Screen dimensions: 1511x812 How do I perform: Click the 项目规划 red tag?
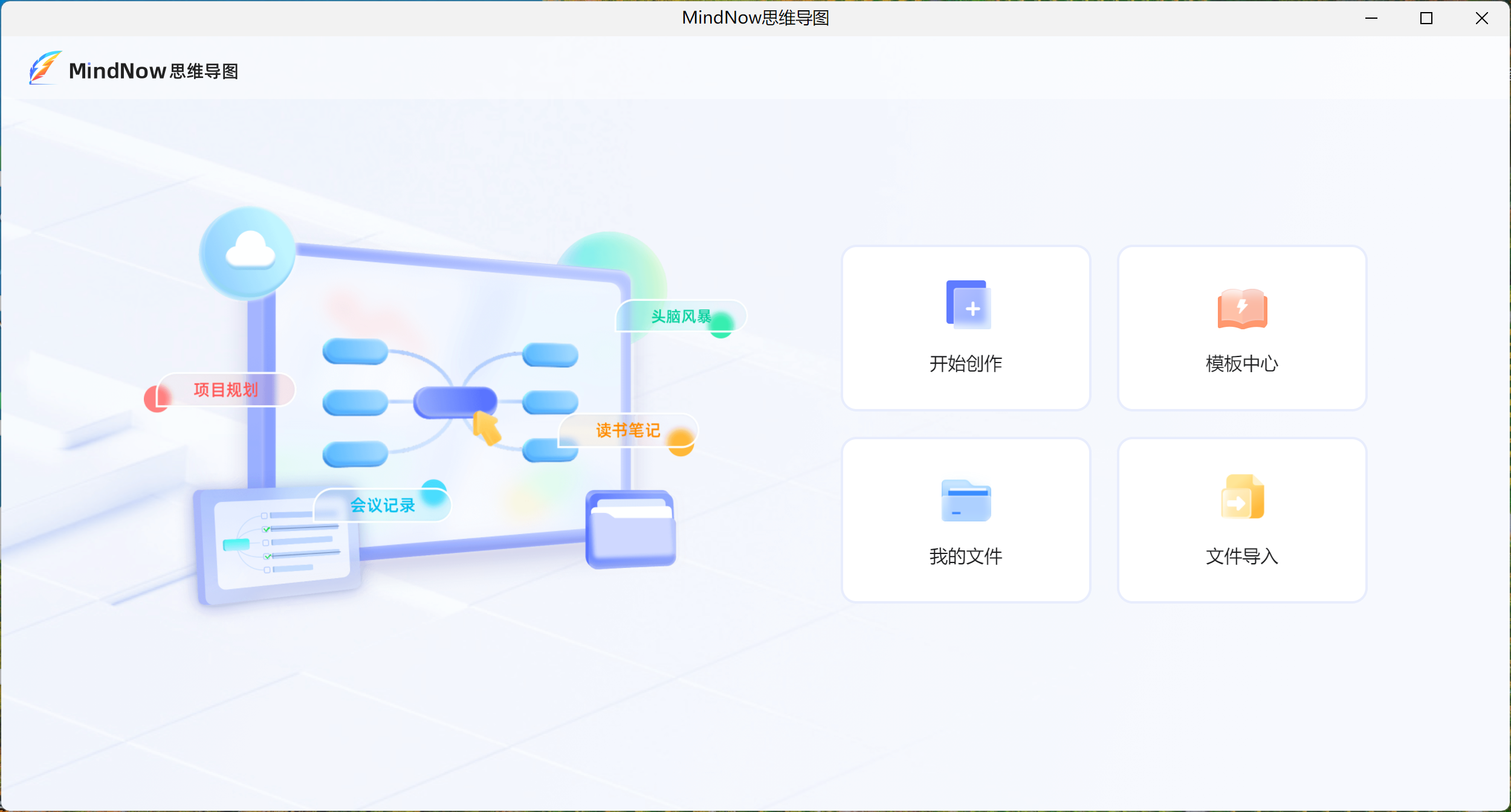225,390
